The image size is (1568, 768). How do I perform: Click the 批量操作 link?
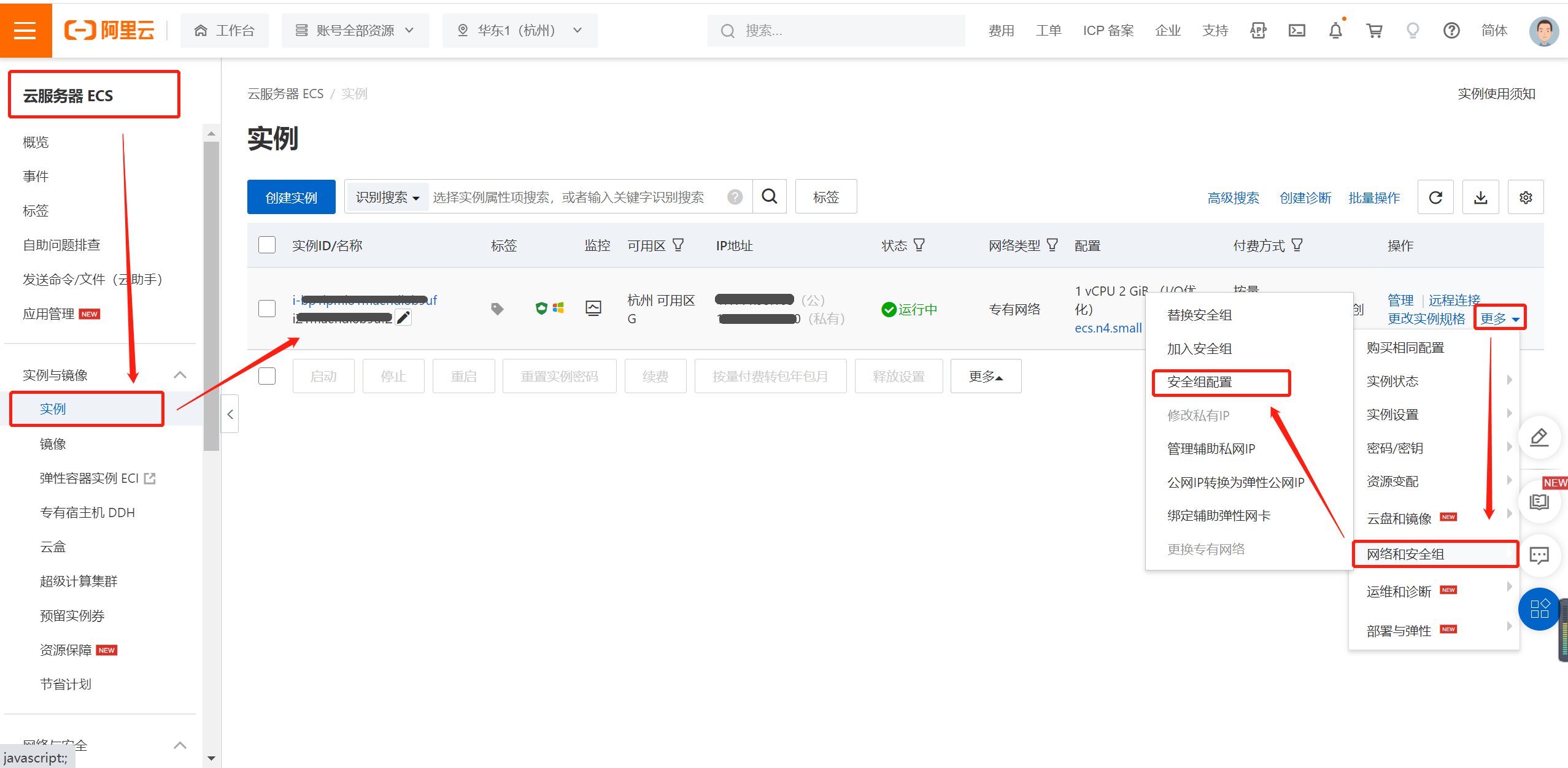[x=1374, y=198]
